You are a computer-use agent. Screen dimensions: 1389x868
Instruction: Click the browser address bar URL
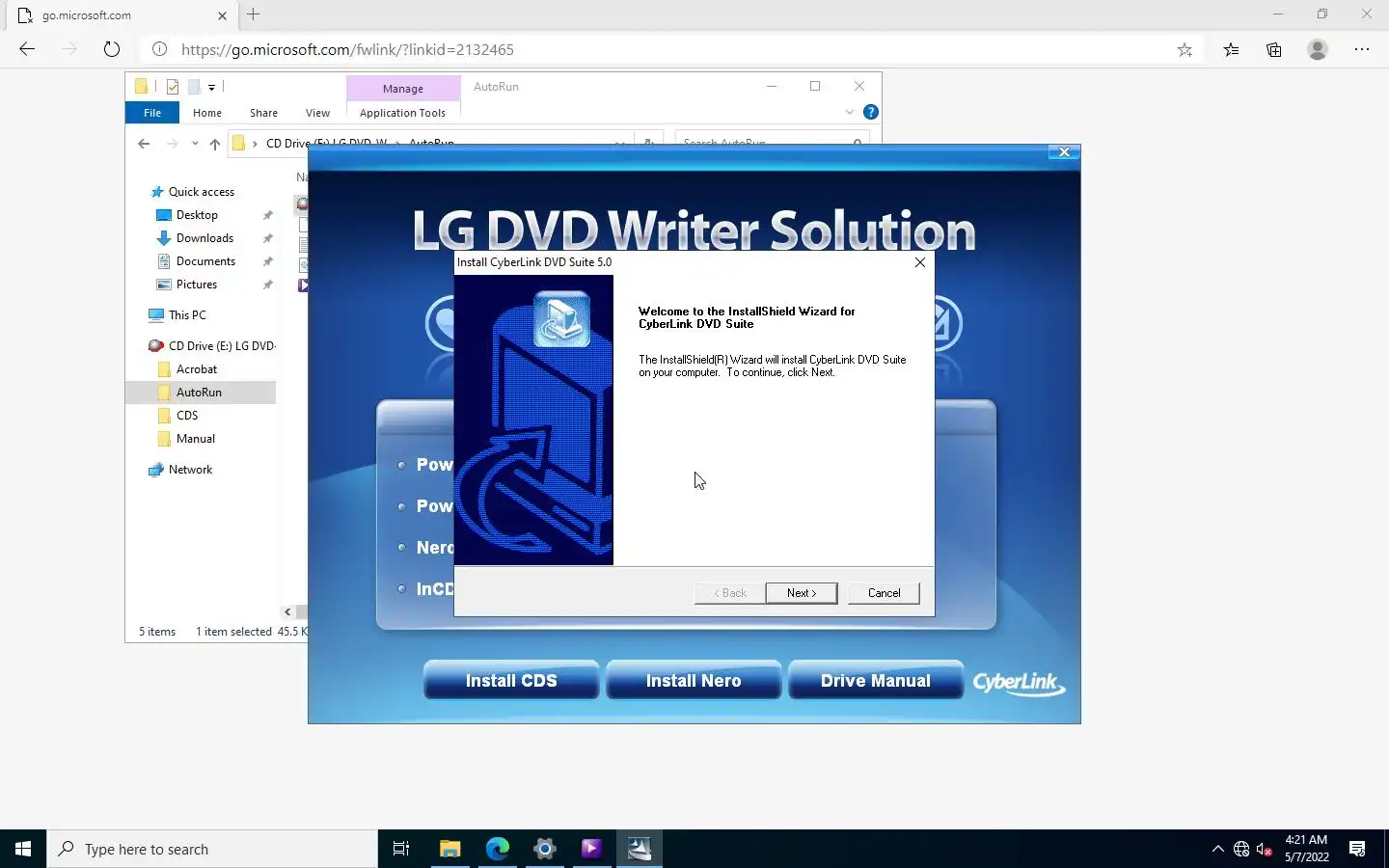pos(347,49)
